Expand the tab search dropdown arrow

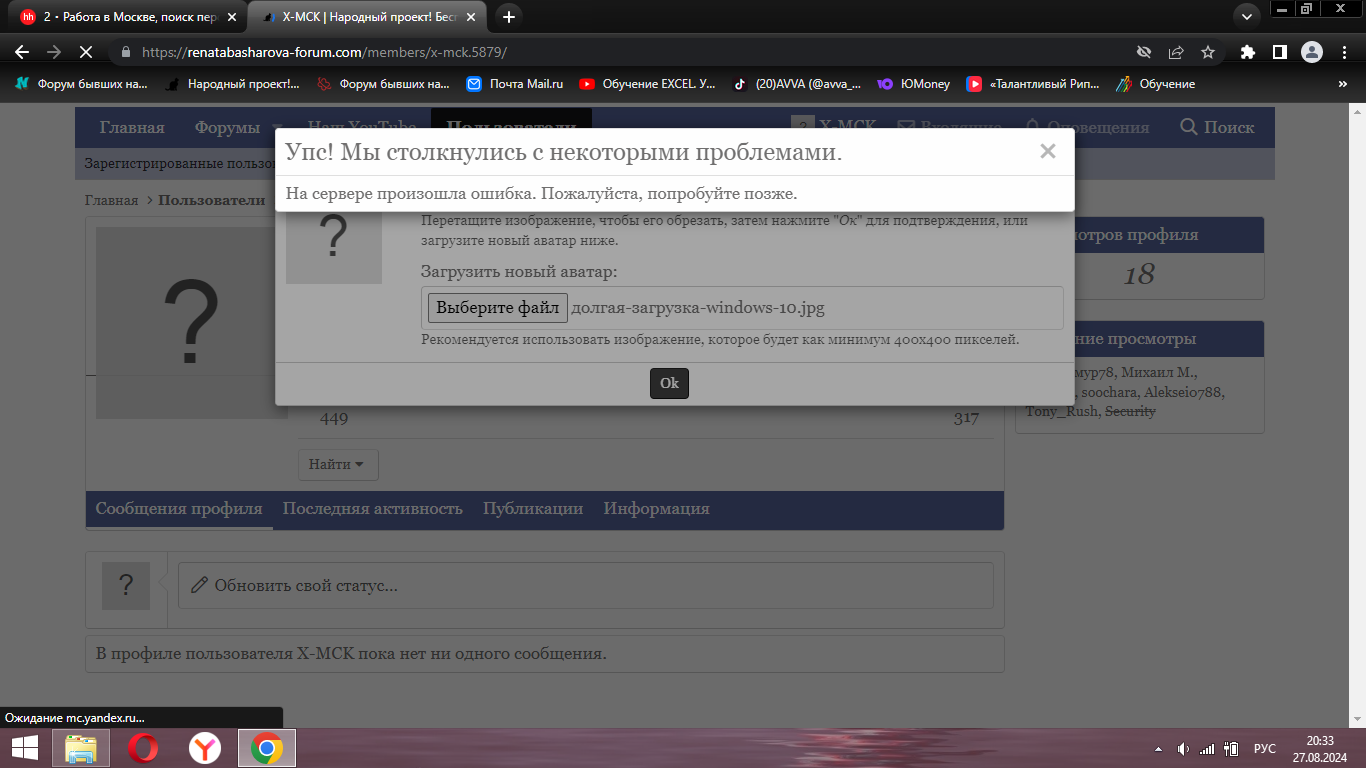(x=1246, y=16)
